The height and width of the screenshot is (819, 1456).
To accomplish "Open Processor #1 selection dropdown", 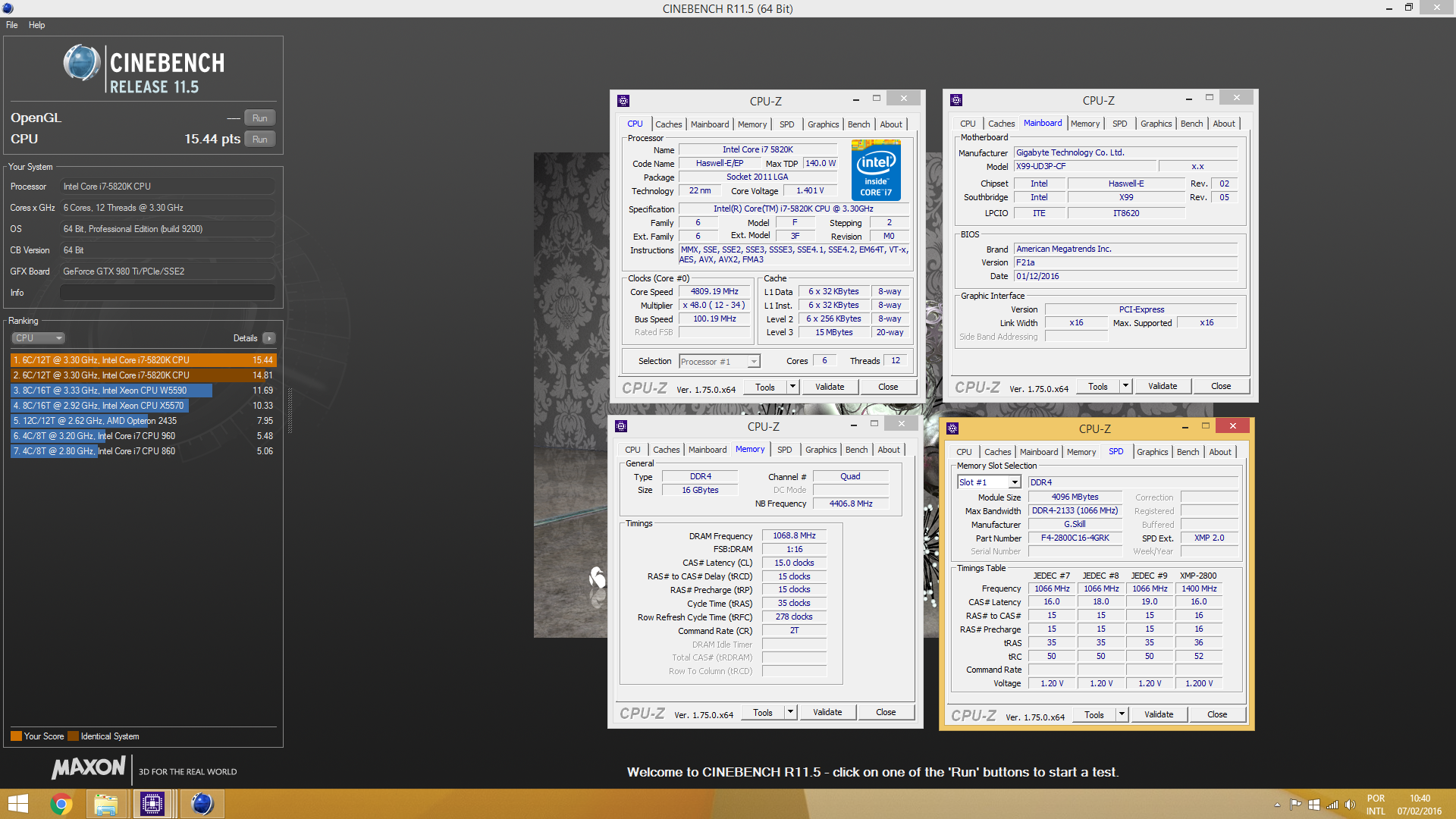I will (720, 362).
